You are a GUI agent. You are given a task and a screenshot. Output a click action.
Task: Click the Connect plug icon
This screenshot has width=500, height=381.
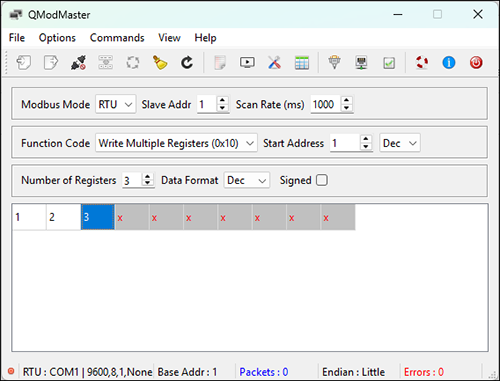coord(78,63)
